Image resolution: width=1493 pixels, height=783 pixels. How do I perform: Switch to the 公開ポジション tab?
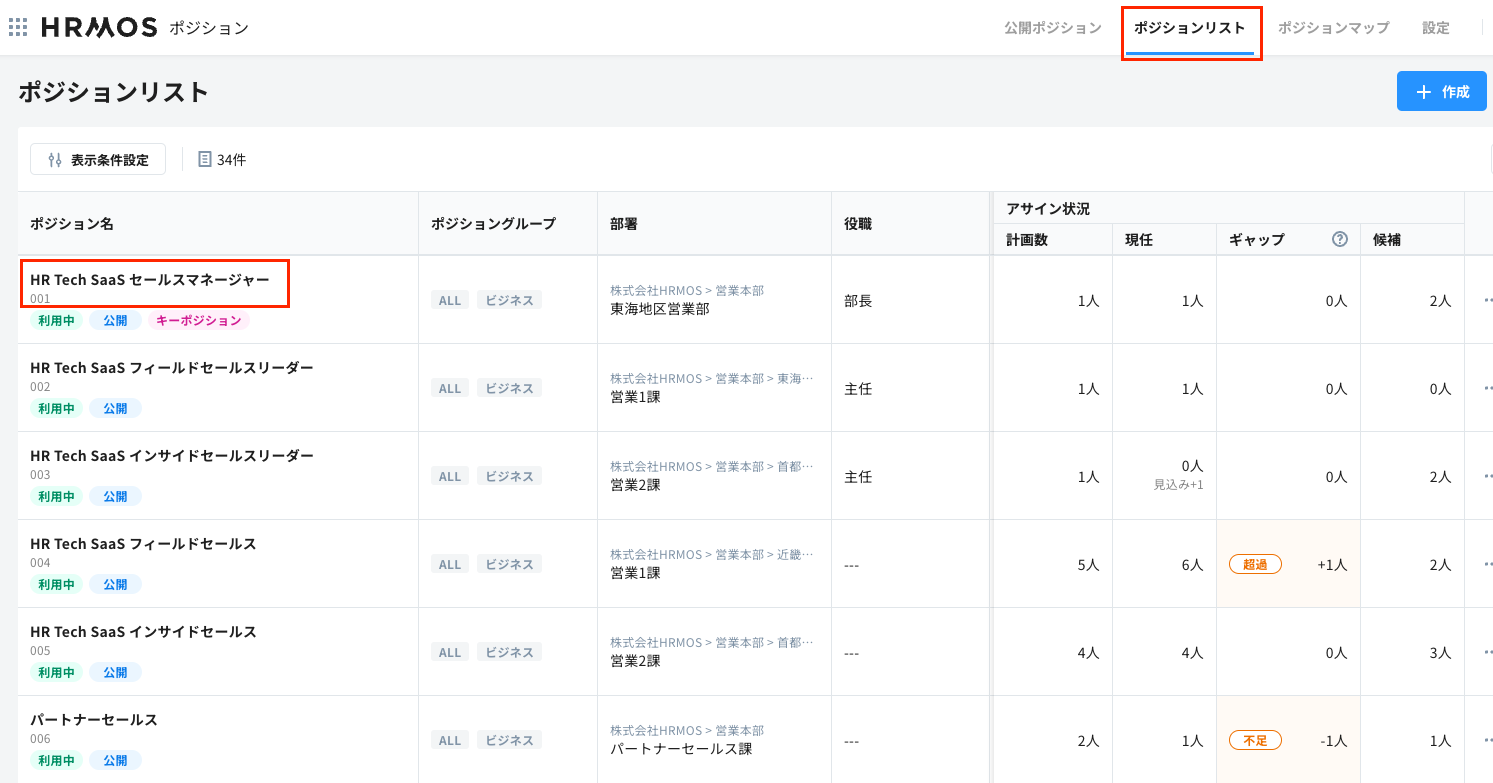click(1052, 28)
